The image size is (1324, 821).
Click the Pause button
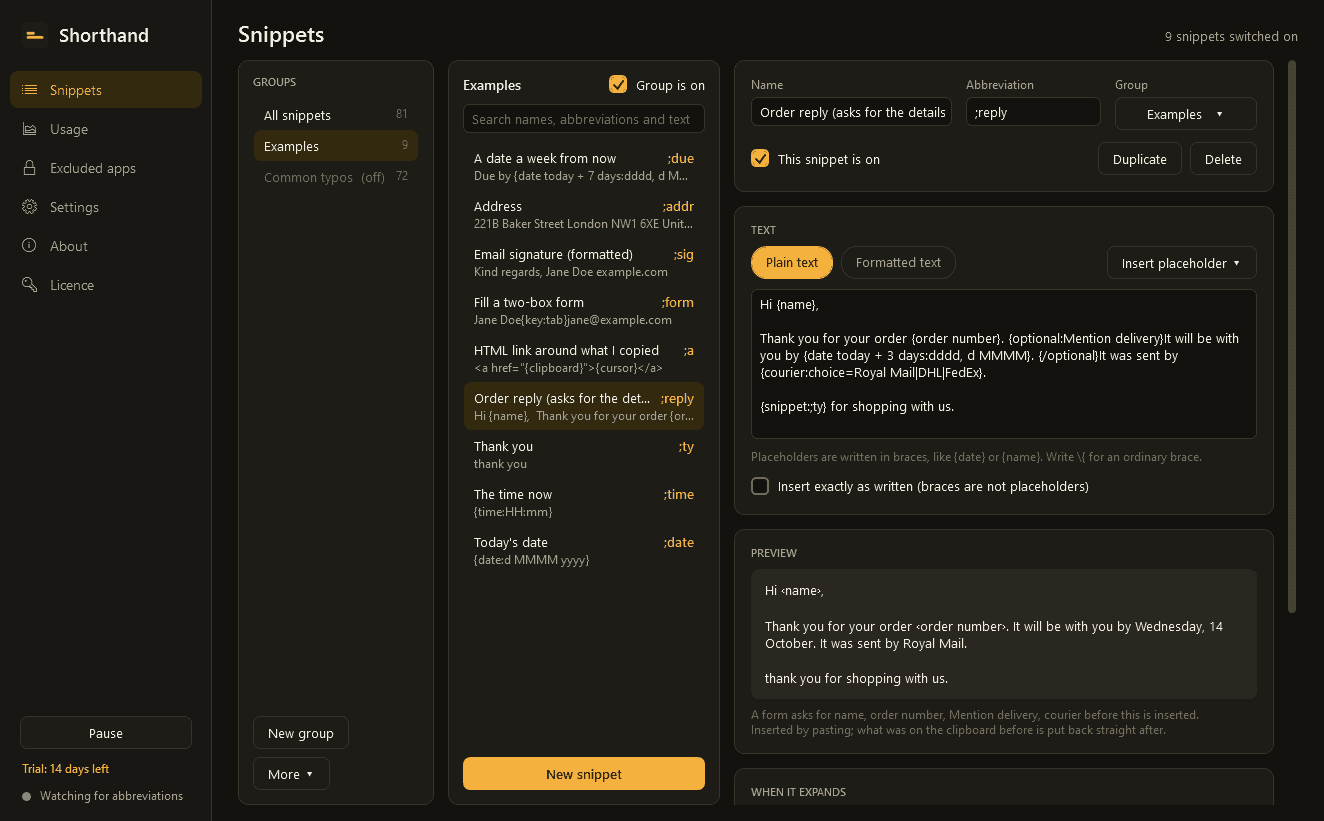click(106, 733)
